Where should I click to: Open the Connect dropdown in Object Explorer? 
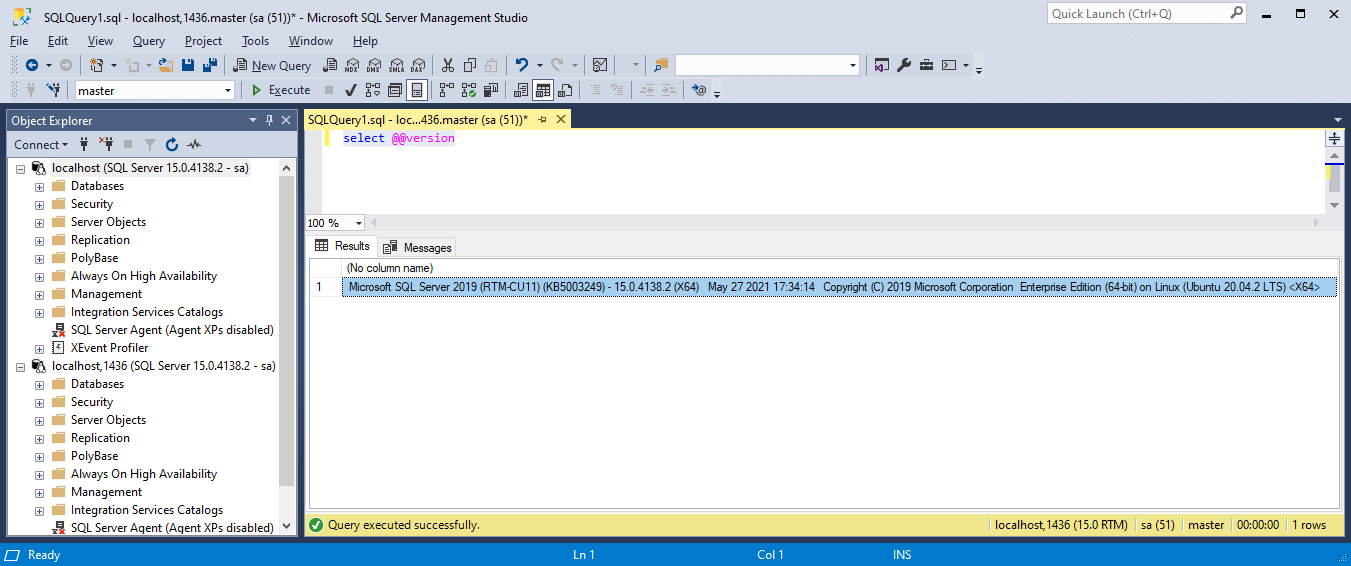tap(41, 144)
